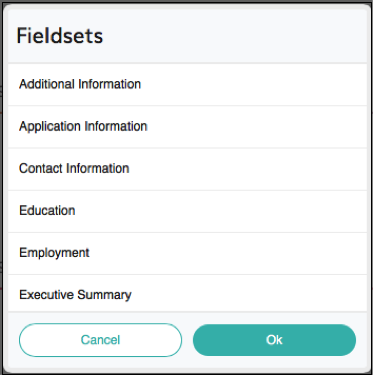
Task: Confirm selection with the Ok button
Action: coord(274,340)
